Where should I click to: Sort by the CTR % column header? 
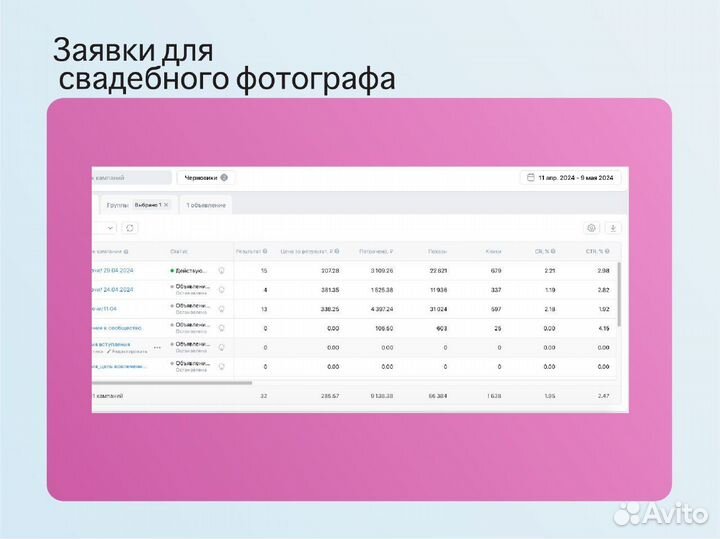[595, 252]
